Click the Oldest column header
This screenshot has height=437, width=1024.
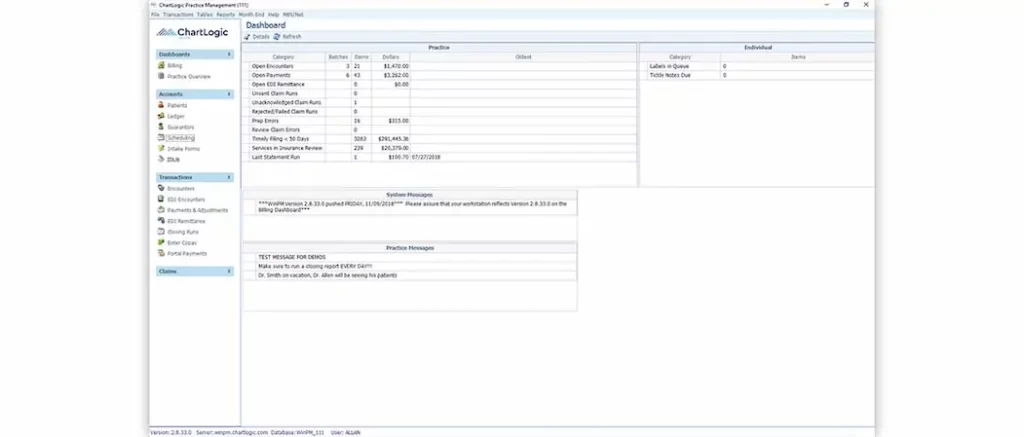[x=523, y=57]
